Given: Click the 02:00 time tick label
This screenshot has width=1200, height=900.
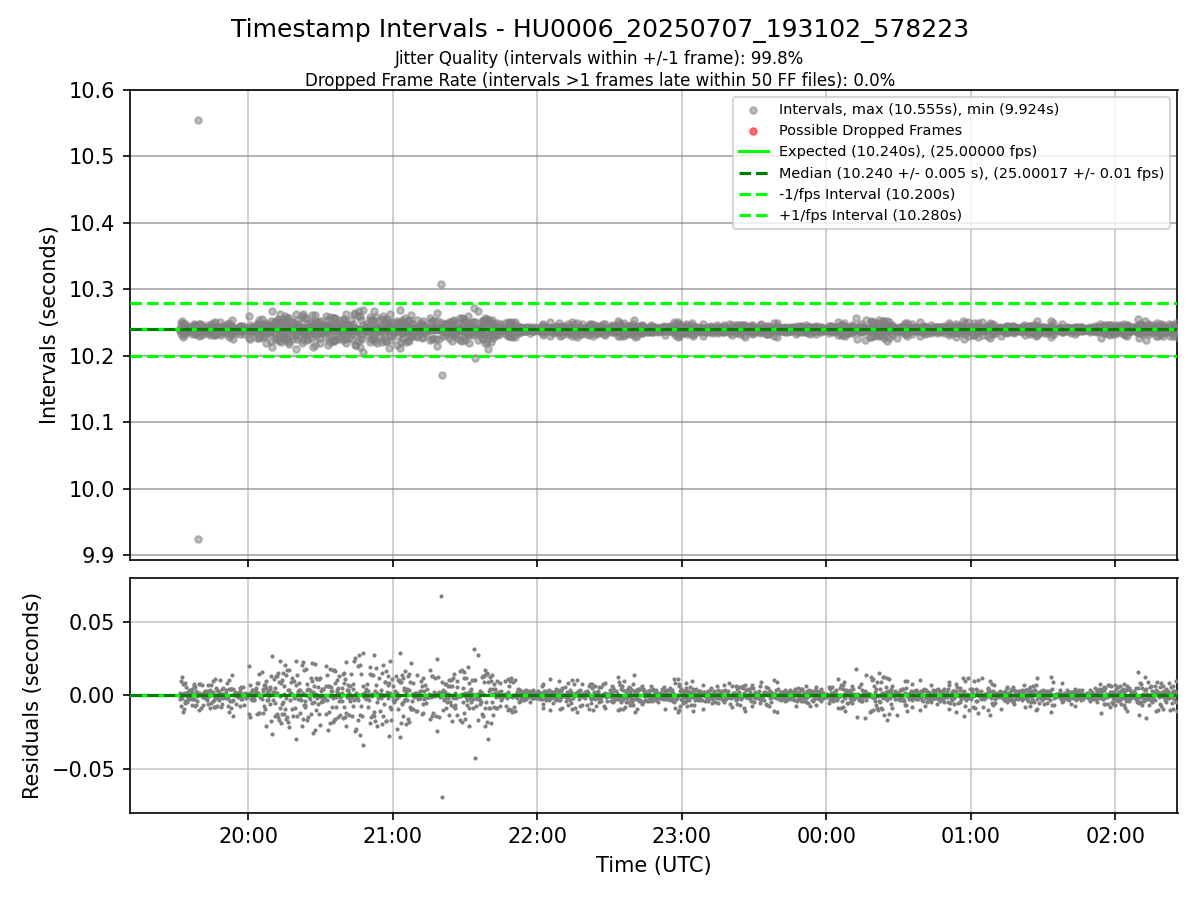Looking at the screenshot, I should point(1115,835).
